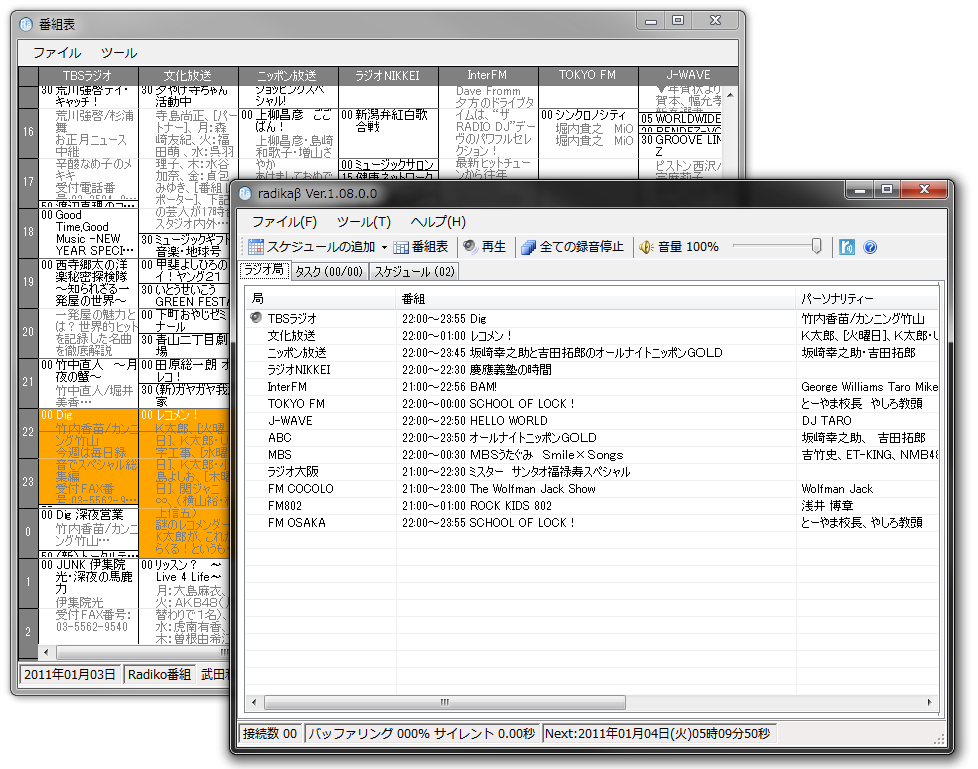978x769 pixels.
Task: Click the radika title bar app icon
Action: point(245,193)
